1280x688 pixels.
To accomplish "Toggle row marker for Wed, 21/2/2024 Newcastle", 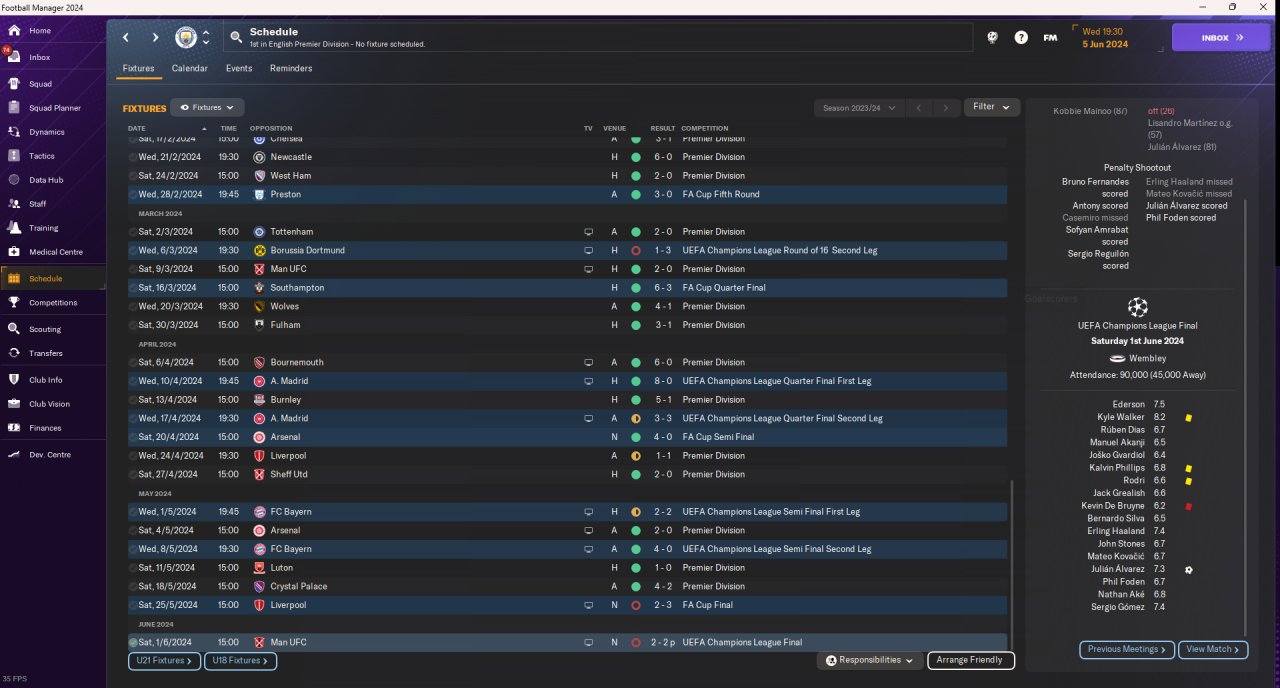I will [133, 157].
